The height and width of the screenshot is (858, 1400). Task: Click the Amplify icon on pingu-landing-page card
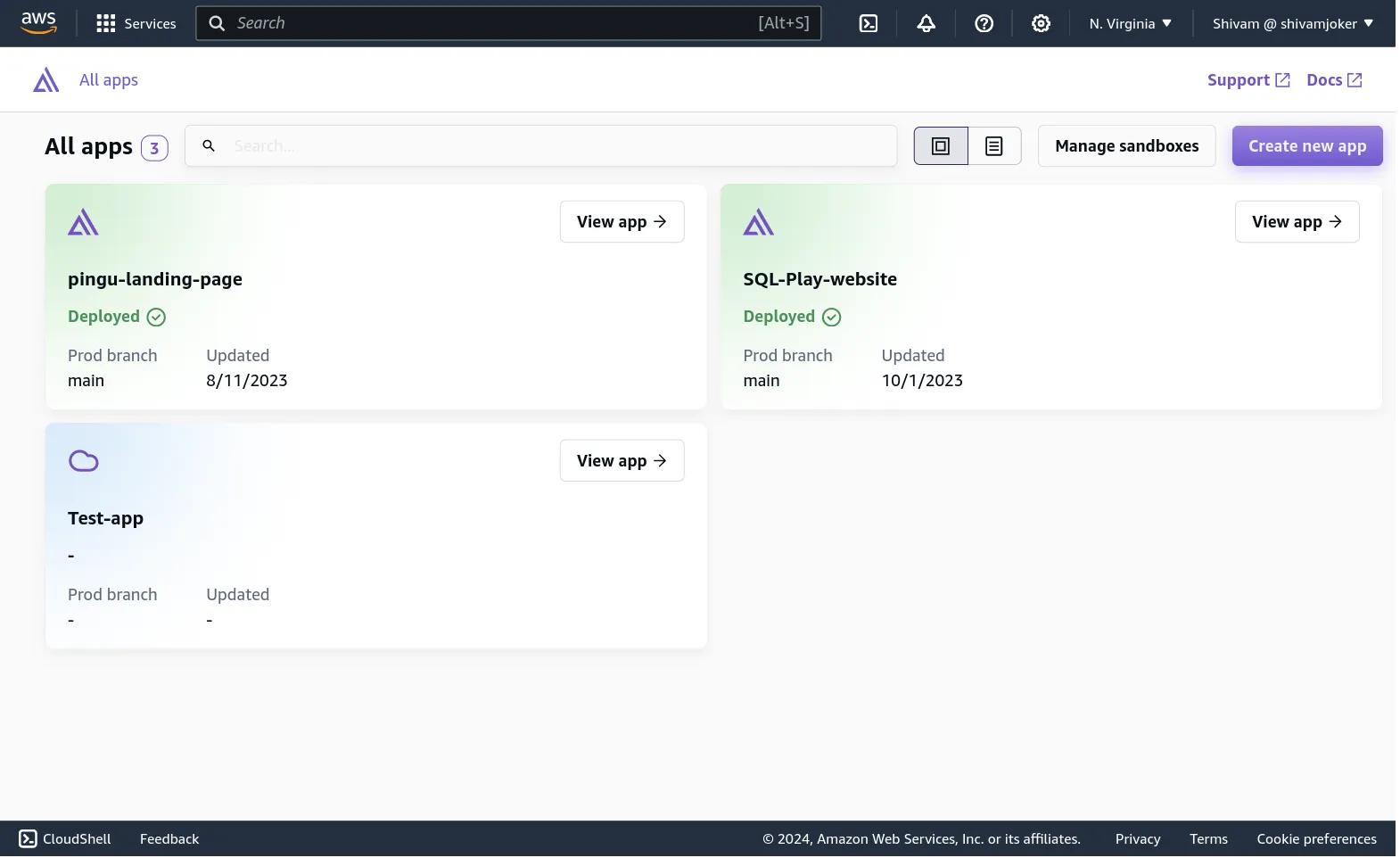(83, 222)
